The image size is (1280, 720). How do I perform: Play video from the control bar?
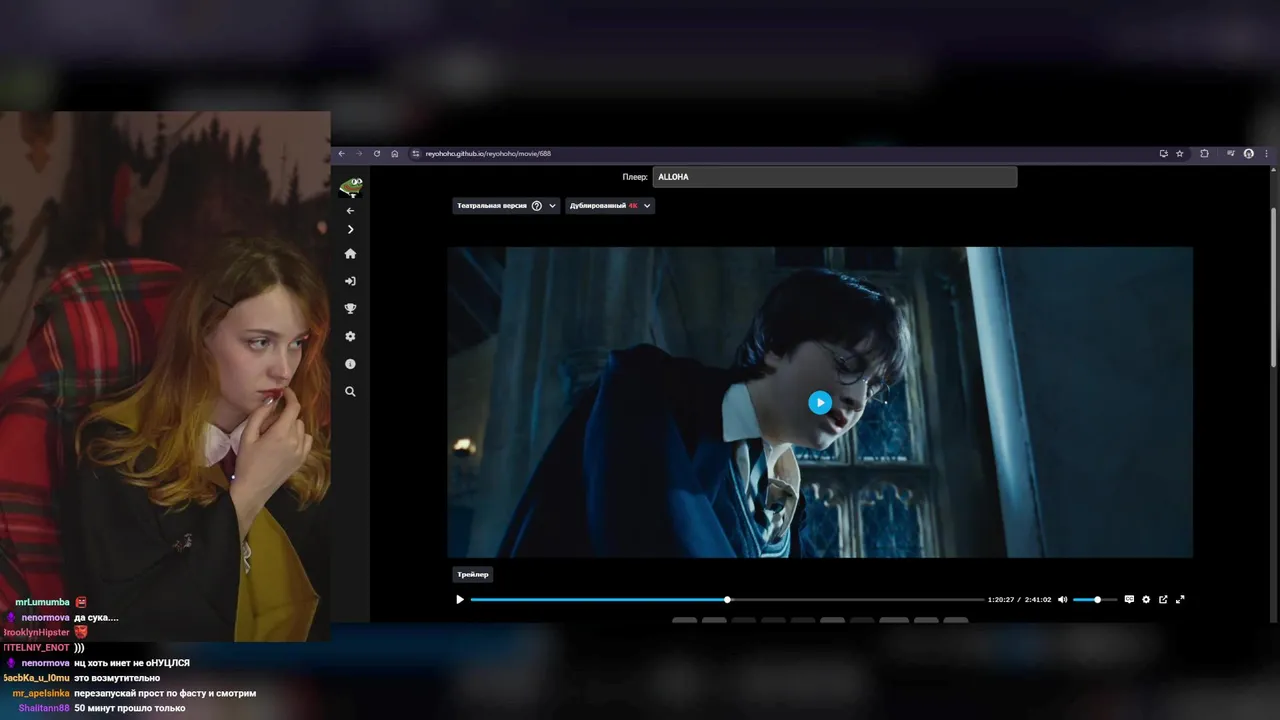(460, 600)
